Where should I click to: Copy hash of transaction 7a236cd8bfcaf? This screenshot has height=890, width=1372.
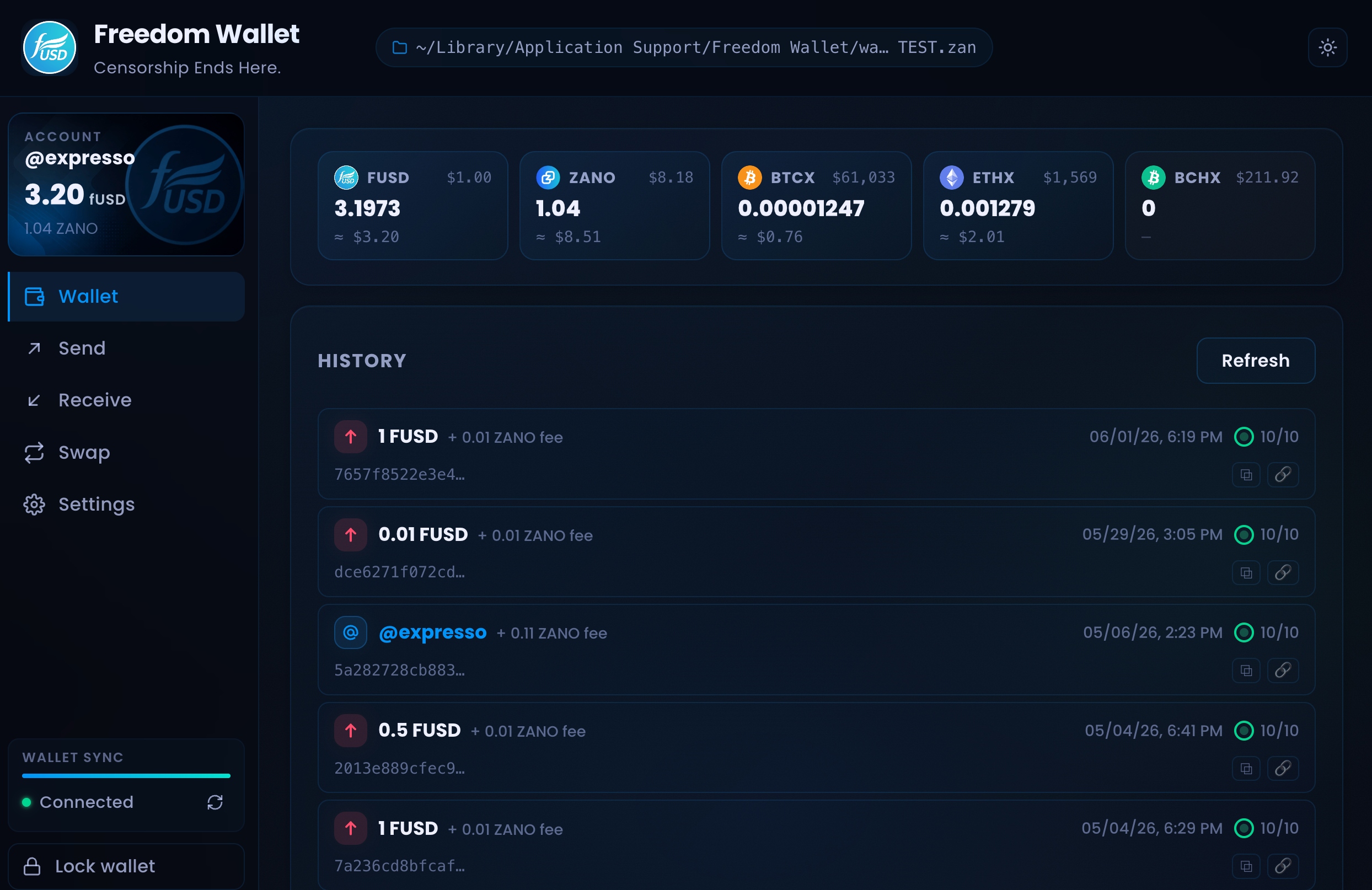pyautogui.click(x=1246, y=866)
